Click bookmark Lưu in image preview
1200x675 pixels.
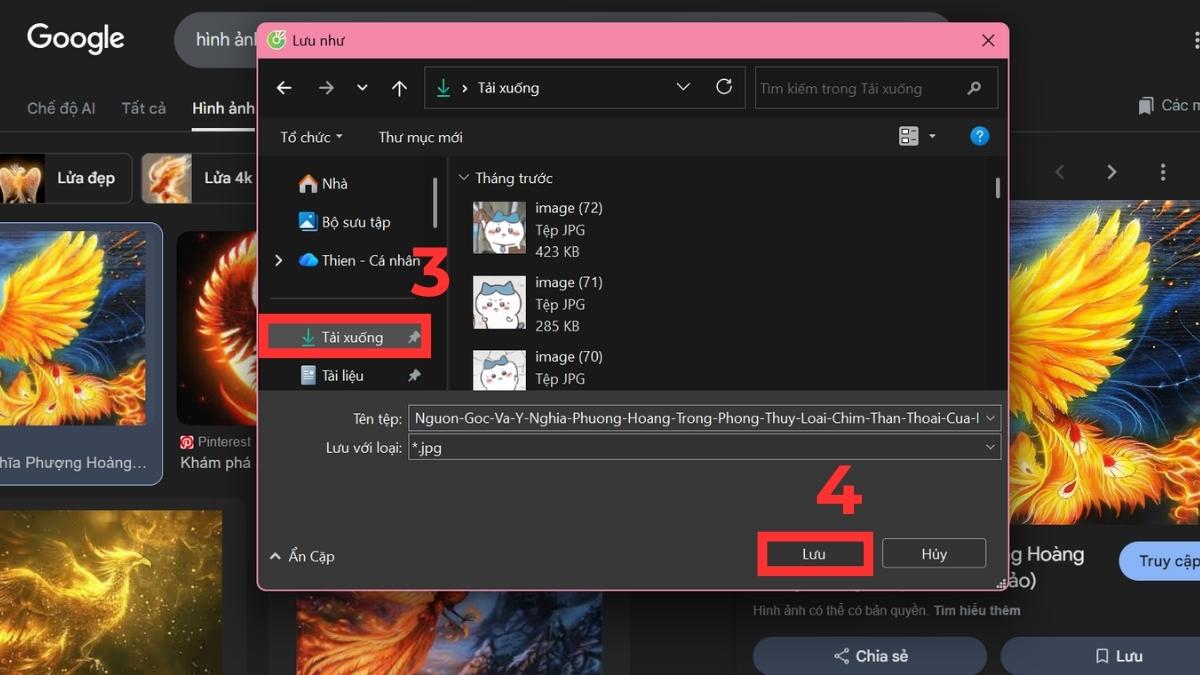click(1118, 656)
